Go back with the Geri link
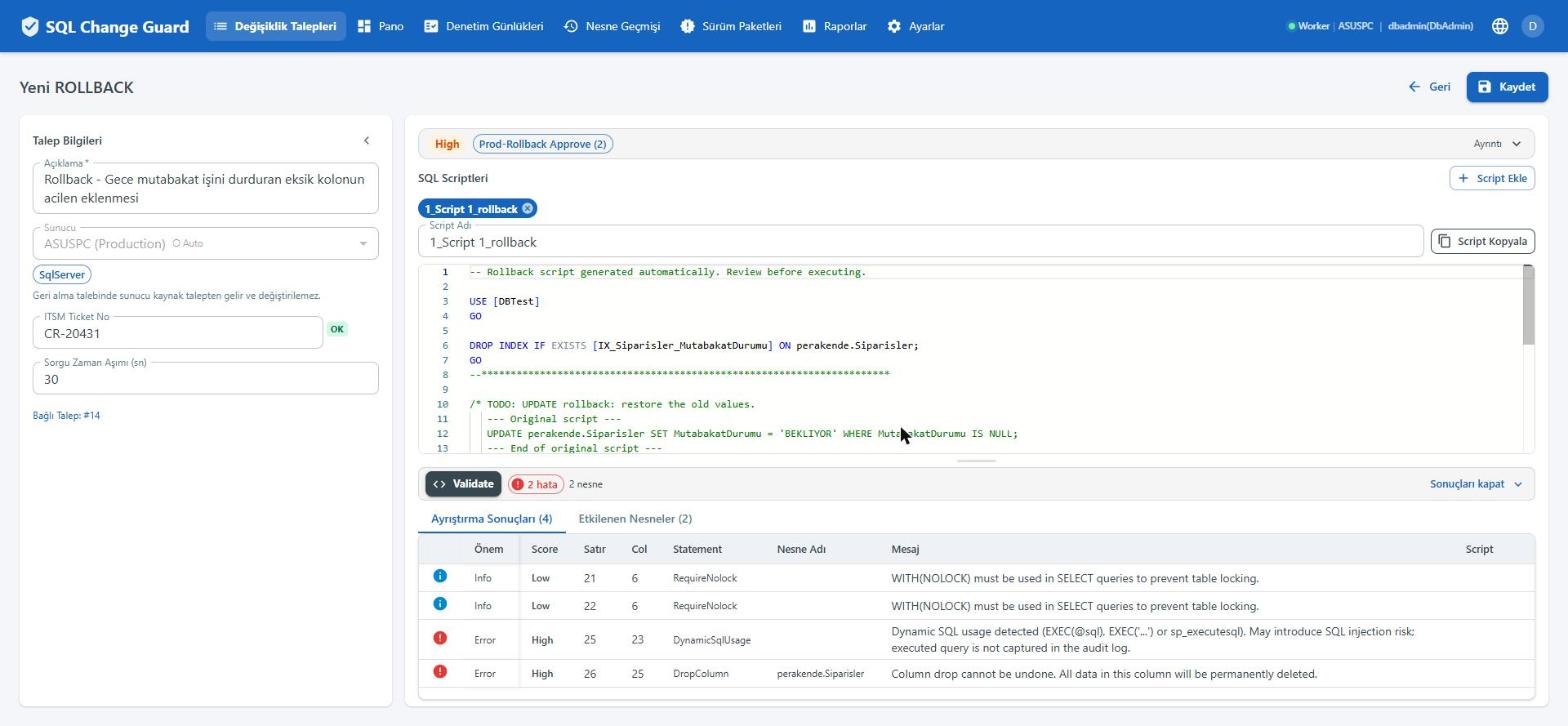Image resolution: width=1568 pixels, height=726 pixels. point(1429,87)
